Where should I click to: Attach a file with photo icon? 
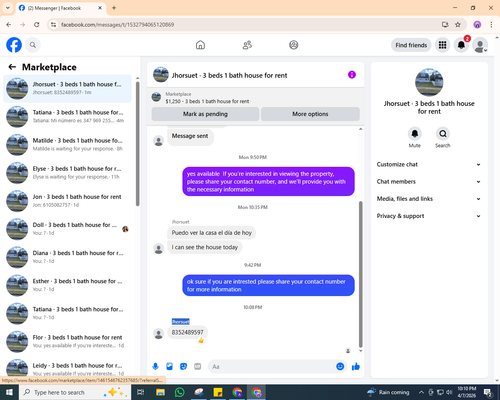tap(169, 367)
